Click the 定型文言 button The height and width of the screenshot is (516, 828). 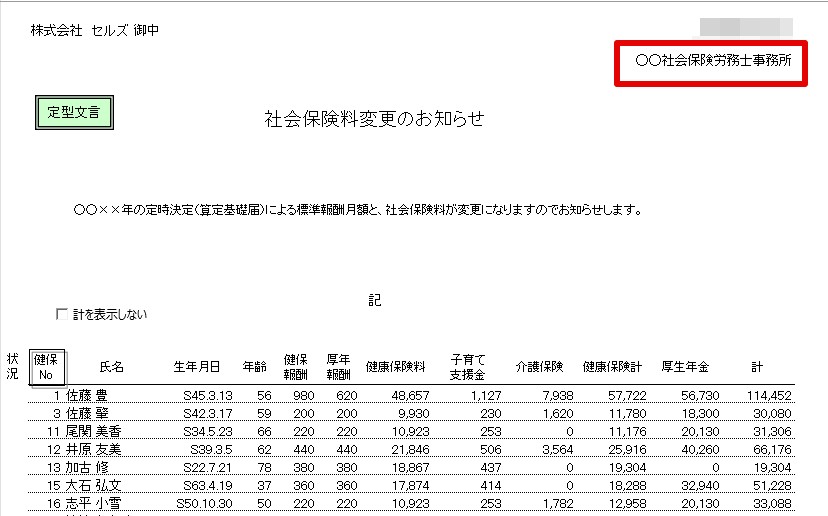pos(74,112)
